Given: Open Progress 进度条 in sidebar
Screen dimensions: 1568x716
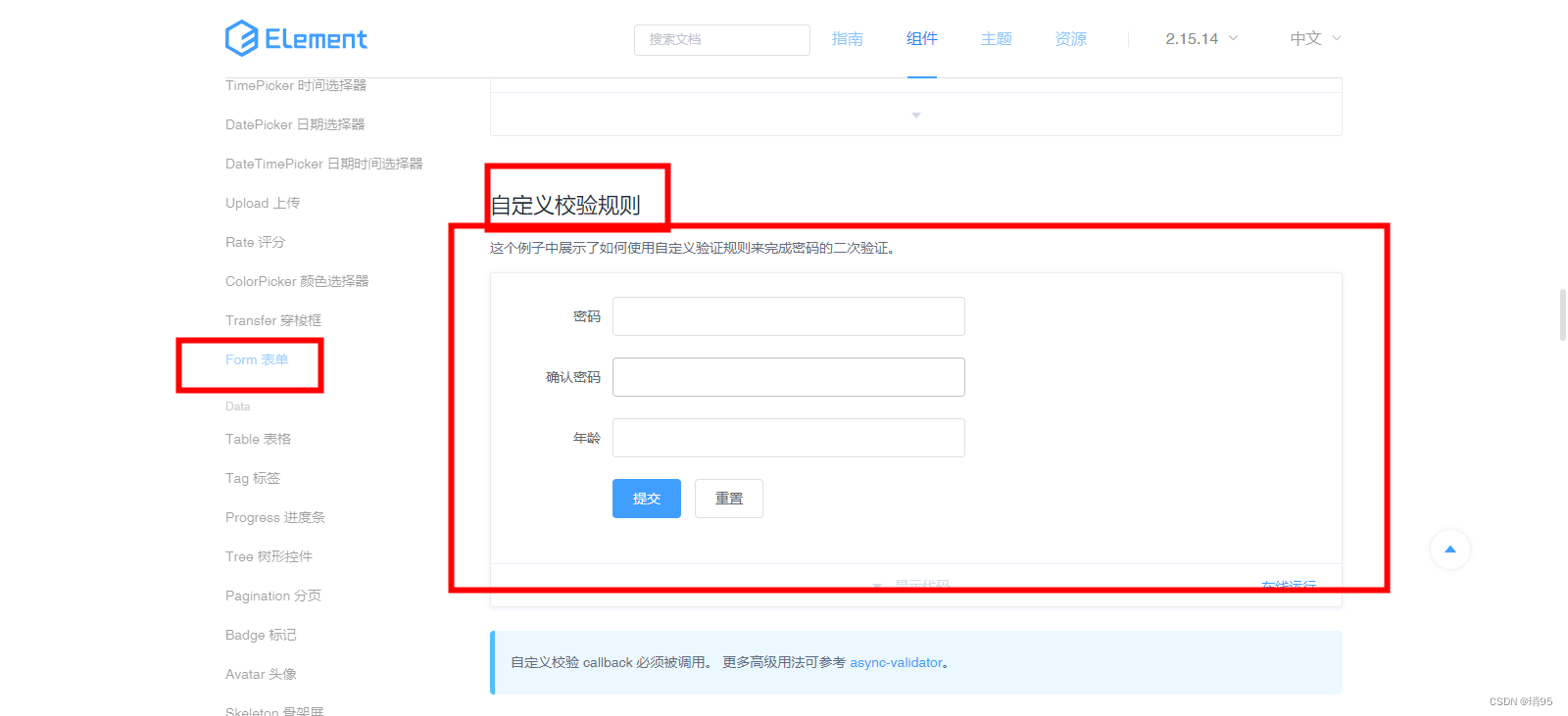Looking at the screenshot, I should [x=275, y=517].
